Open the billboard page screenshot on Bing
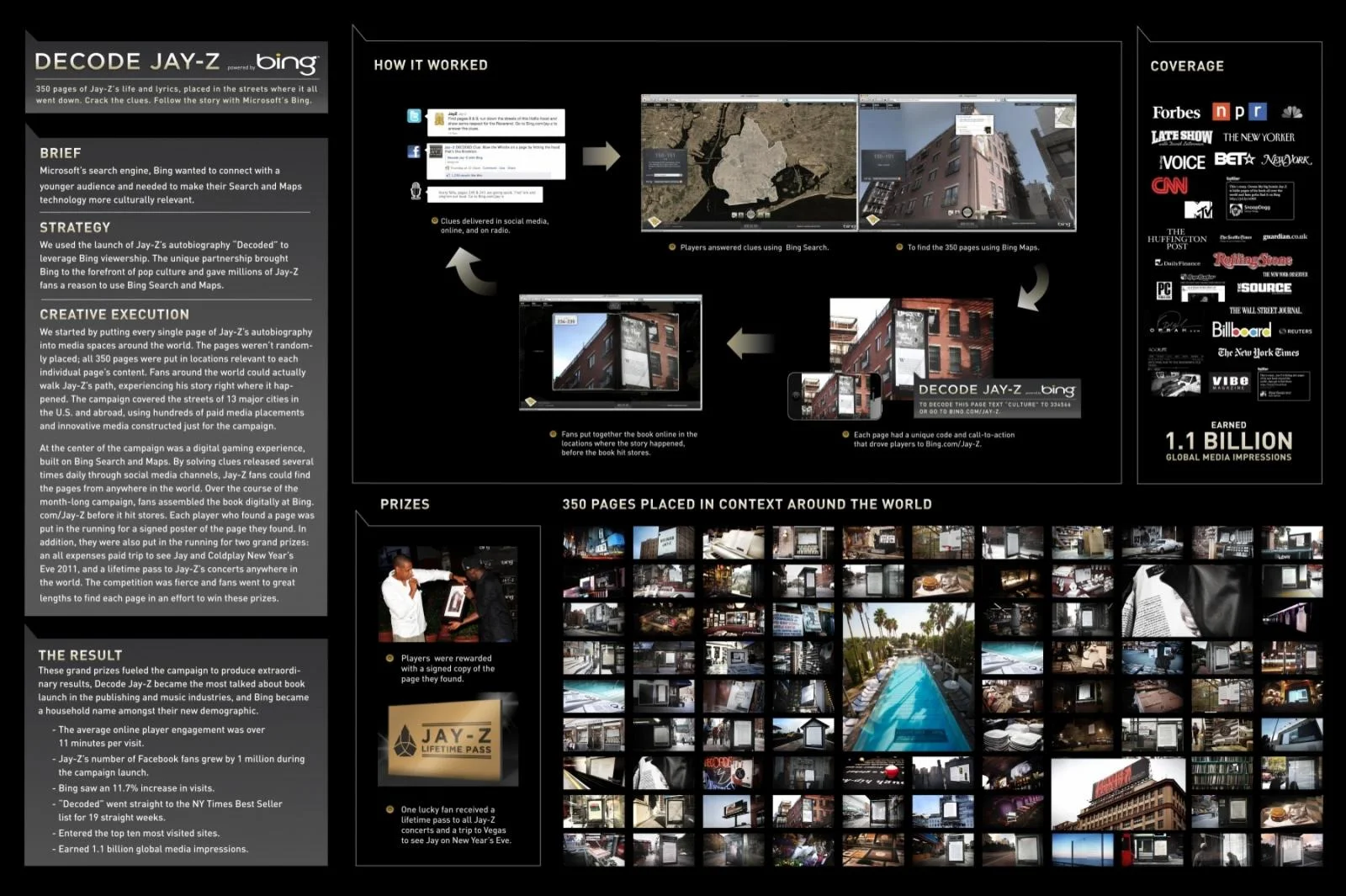This screenshot has height=896, width=1346. 611,353
